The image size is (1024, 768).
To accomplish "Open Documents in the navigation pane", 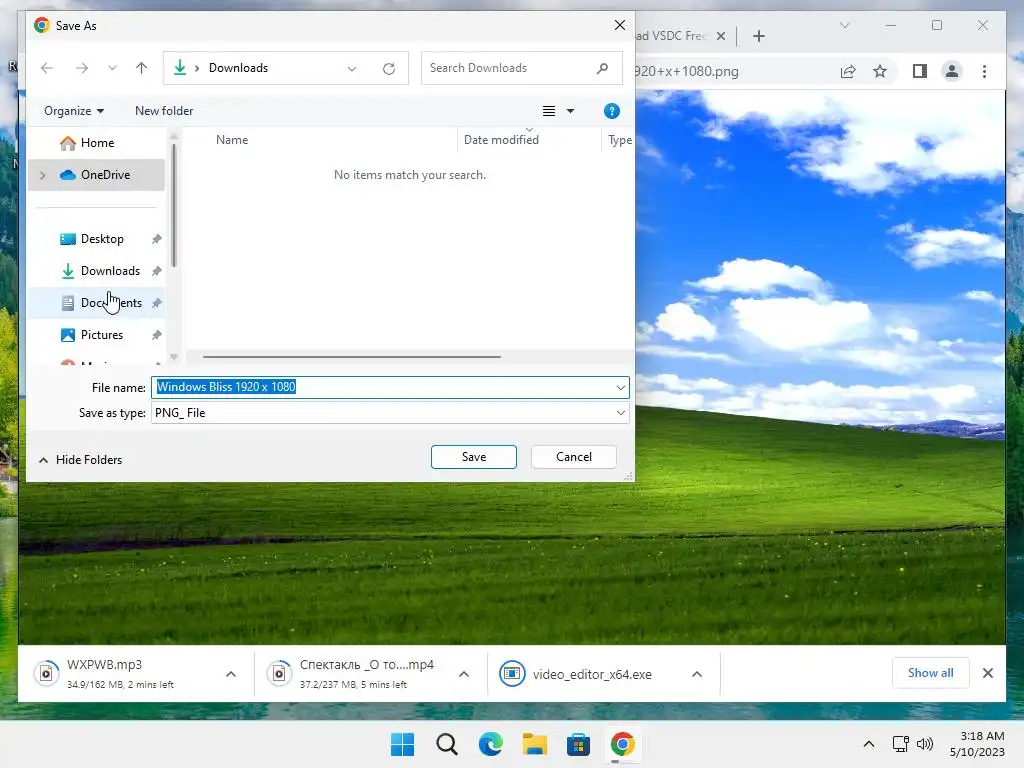I will [97, 303].
